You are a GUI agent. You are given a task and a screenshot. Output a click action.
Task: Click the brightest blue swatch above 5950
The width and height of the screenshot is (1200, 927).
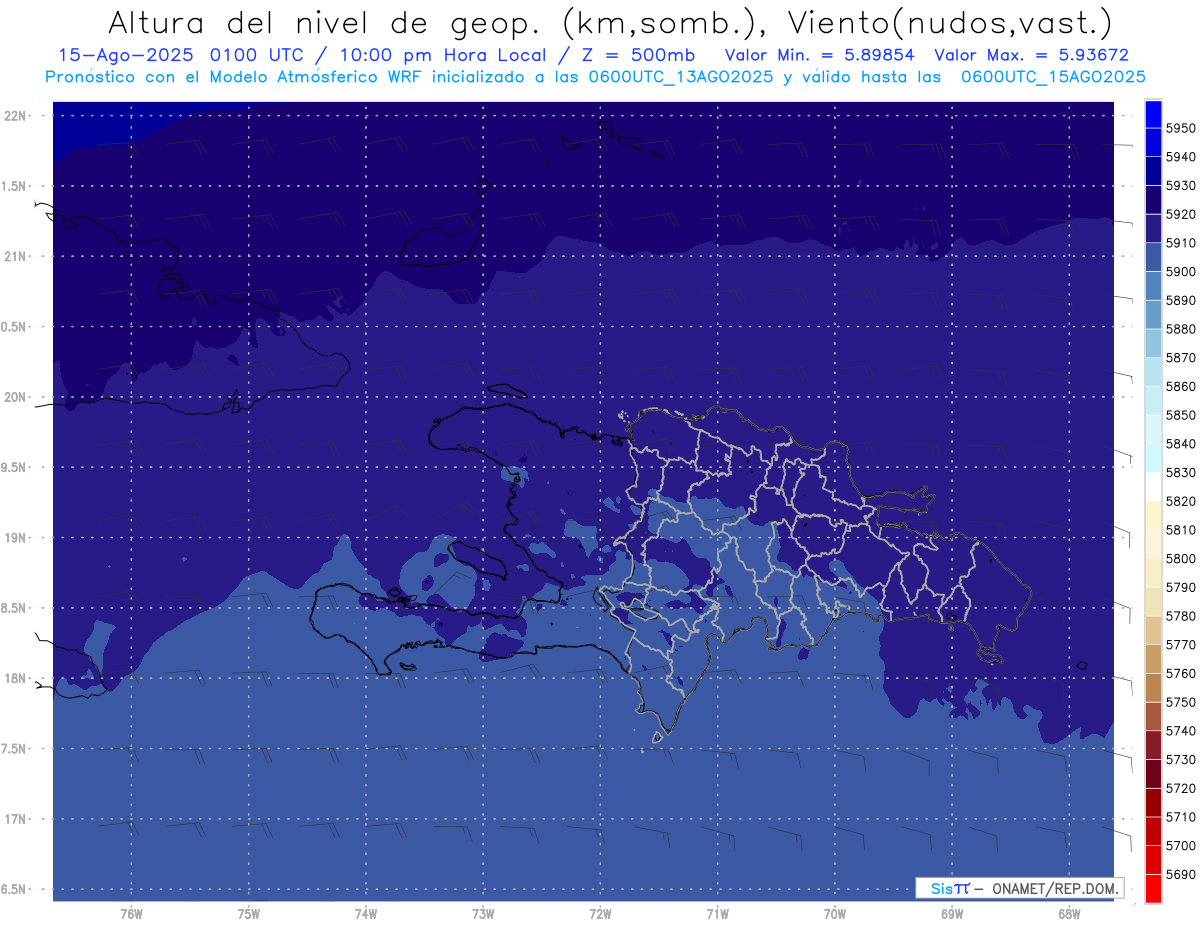[1152, 114]
